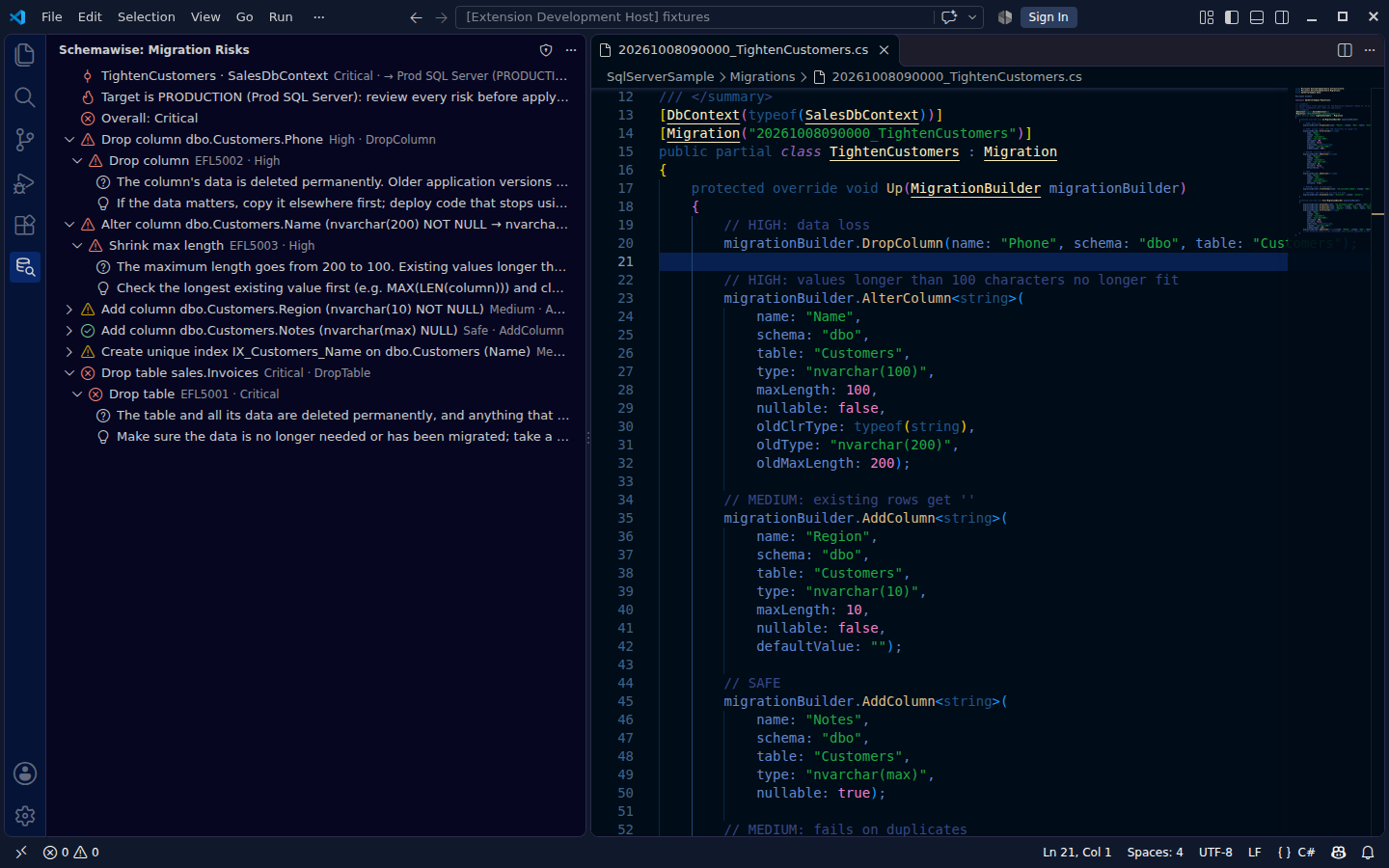Open the Selection menu
Image resolution: width=1389 pixels, height=868 pixels.
tap(147, 17)
